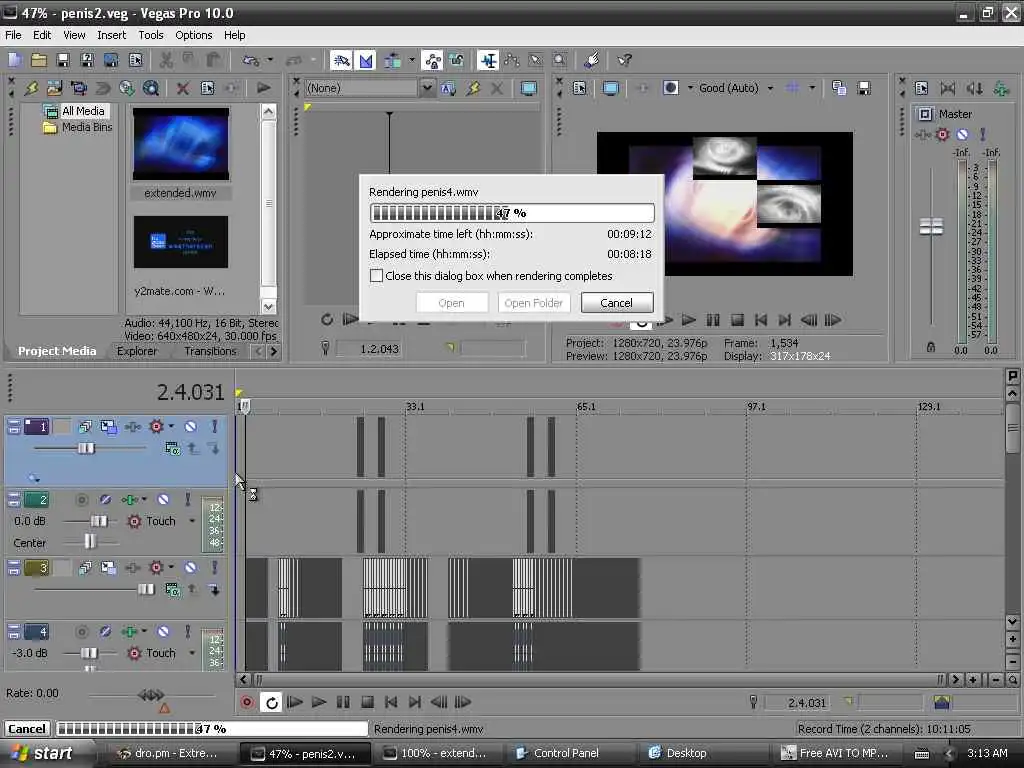Mute video track 1
Viewport: 1024px width, 768px height.
coord(190,426)
